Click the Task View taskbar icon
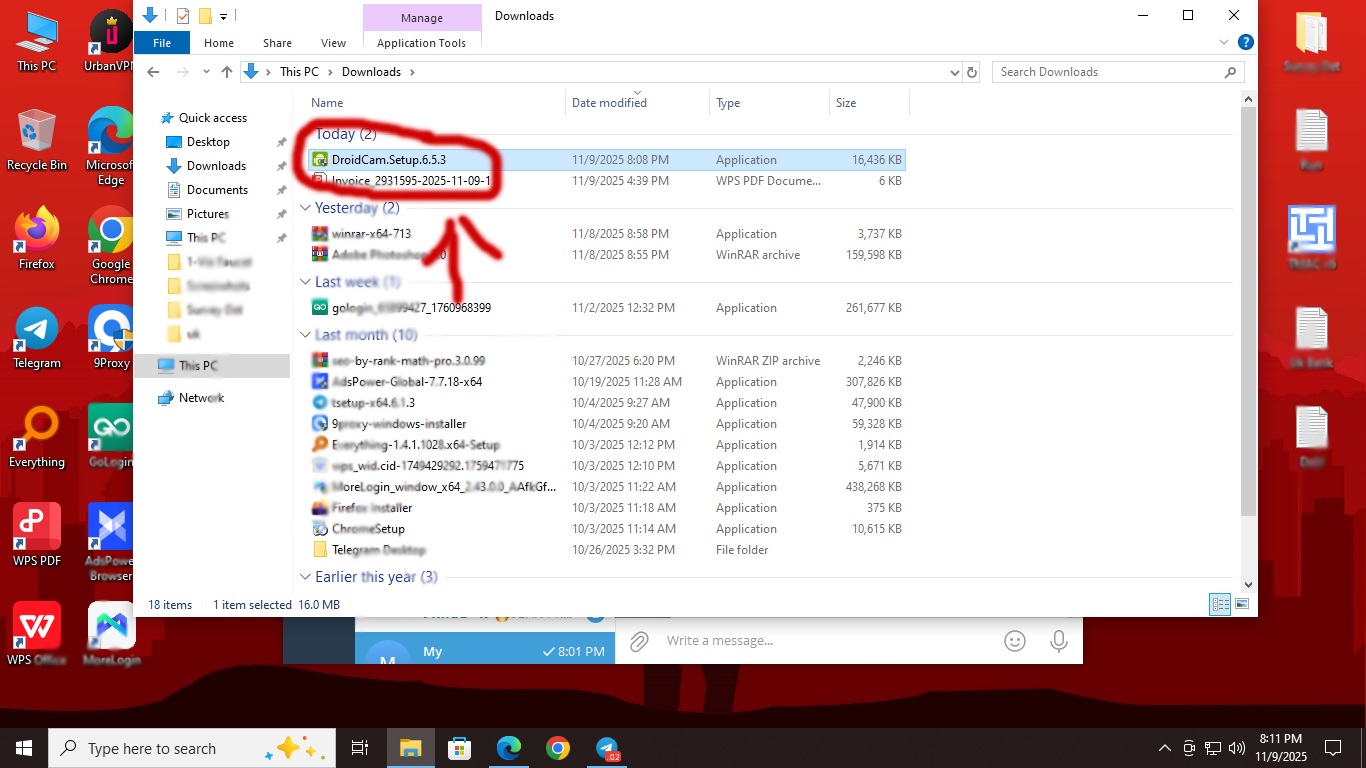The height and width of the screenshot is (768, 1366). 360,748
